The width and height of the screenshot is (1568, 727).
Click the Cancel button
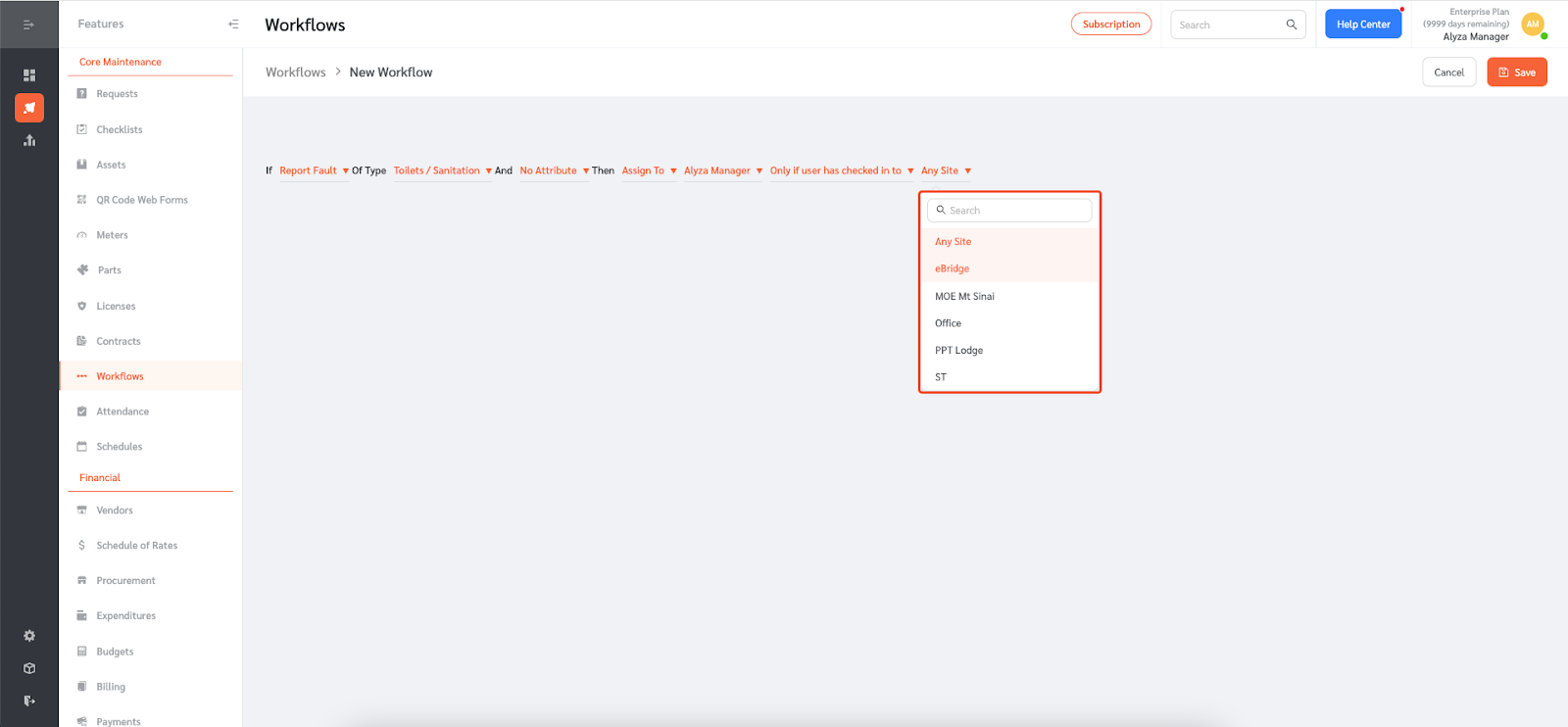[1449, 73]
